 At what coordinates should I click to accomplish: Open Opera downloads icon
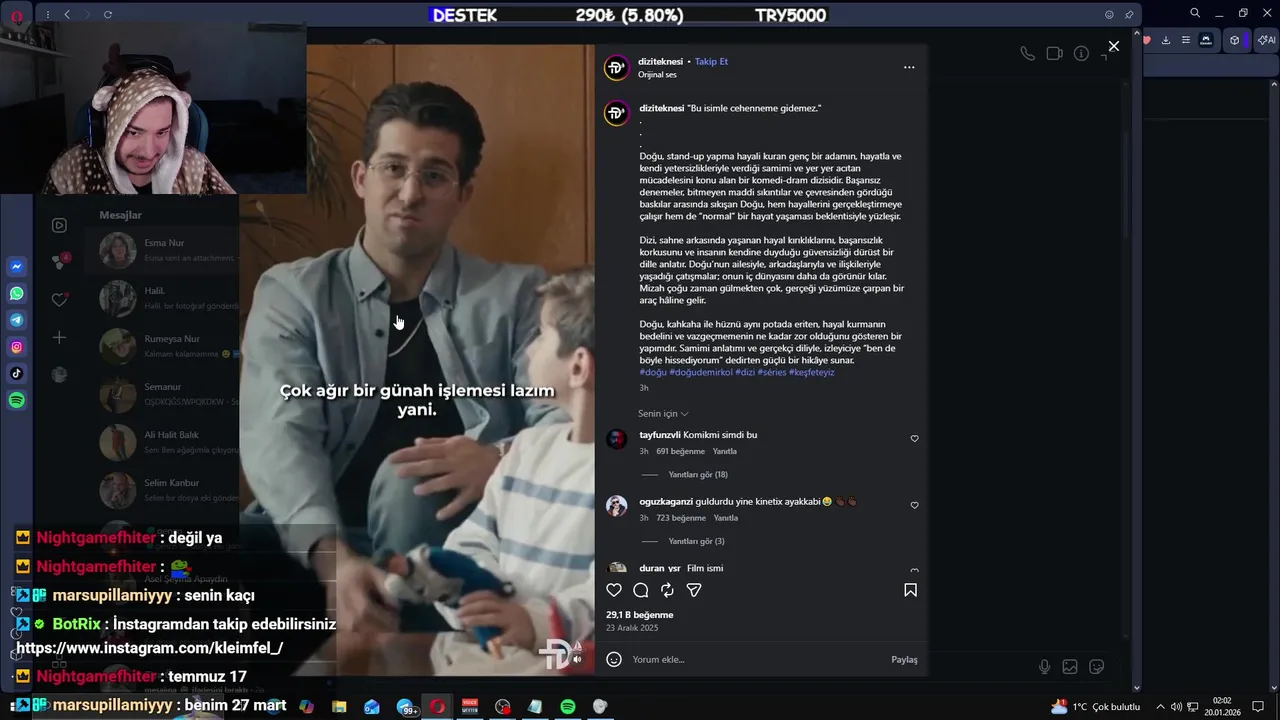click(1166, 40)
